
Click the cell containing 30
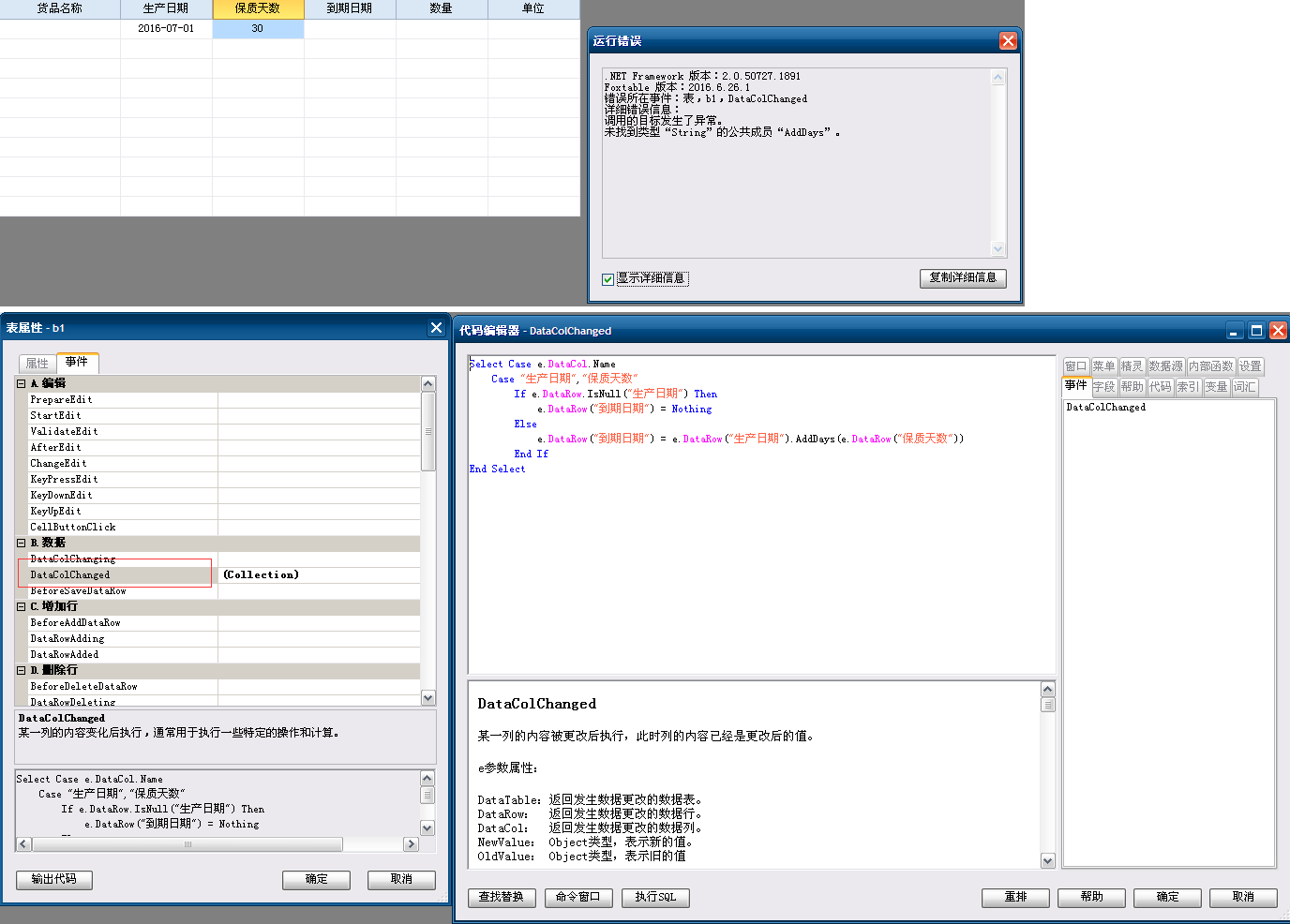tap(258, 28)
